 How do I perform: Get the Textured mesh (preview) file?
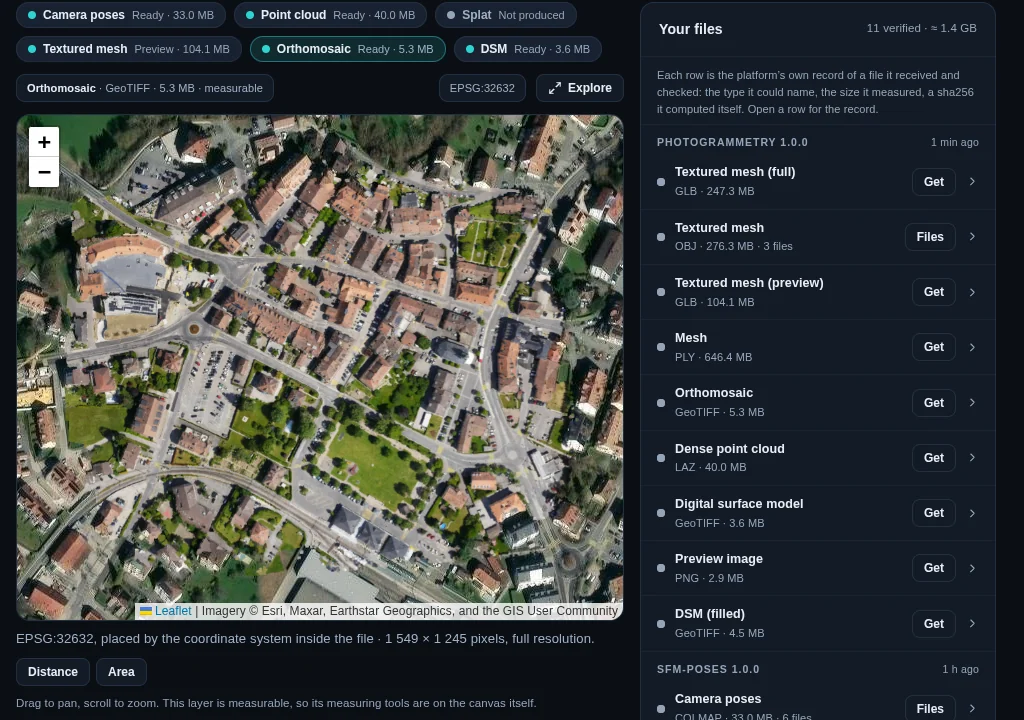coord(933,292)
